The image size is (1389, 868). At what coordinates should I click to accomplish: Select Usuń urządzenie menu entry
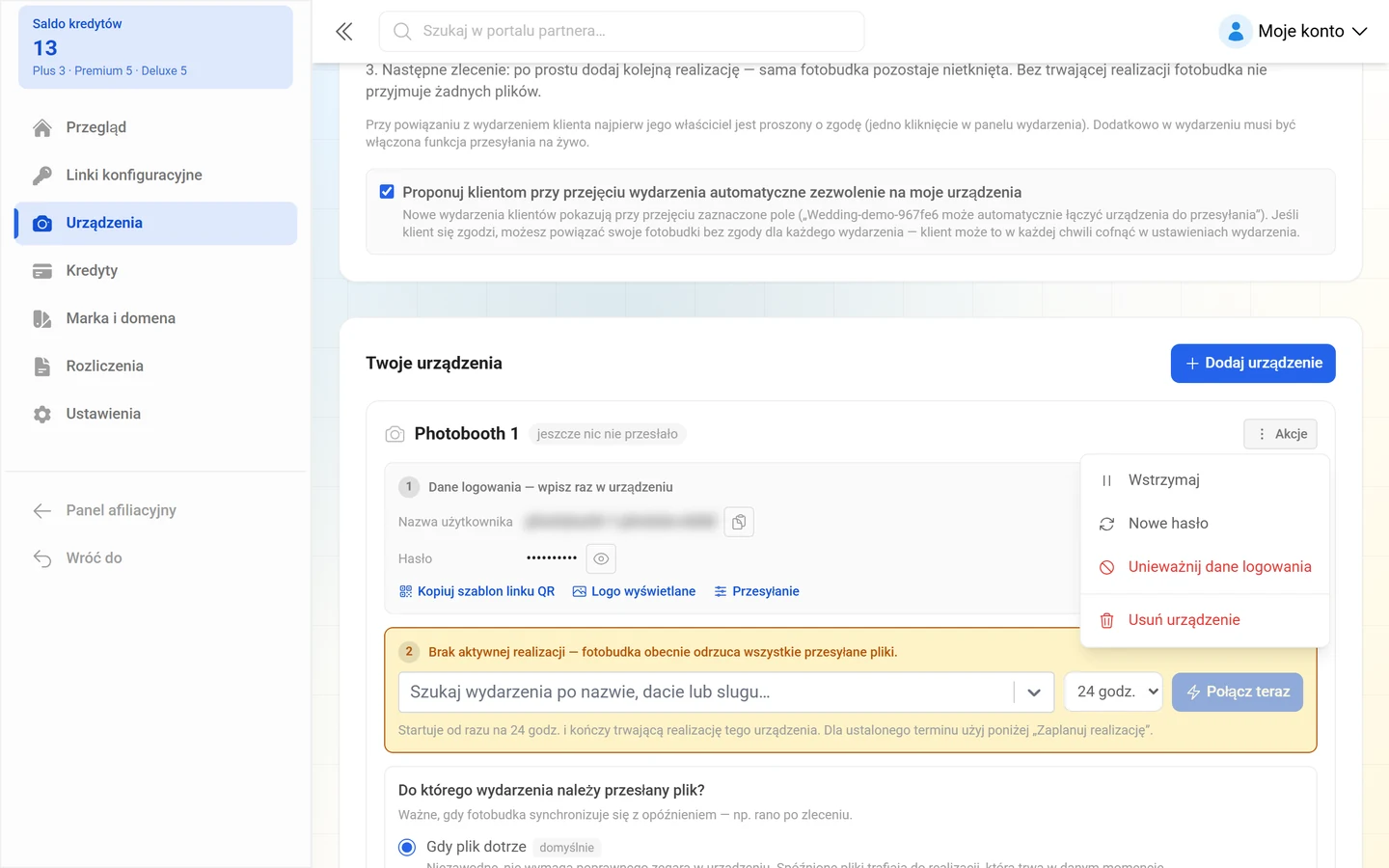coord(1205,620)
